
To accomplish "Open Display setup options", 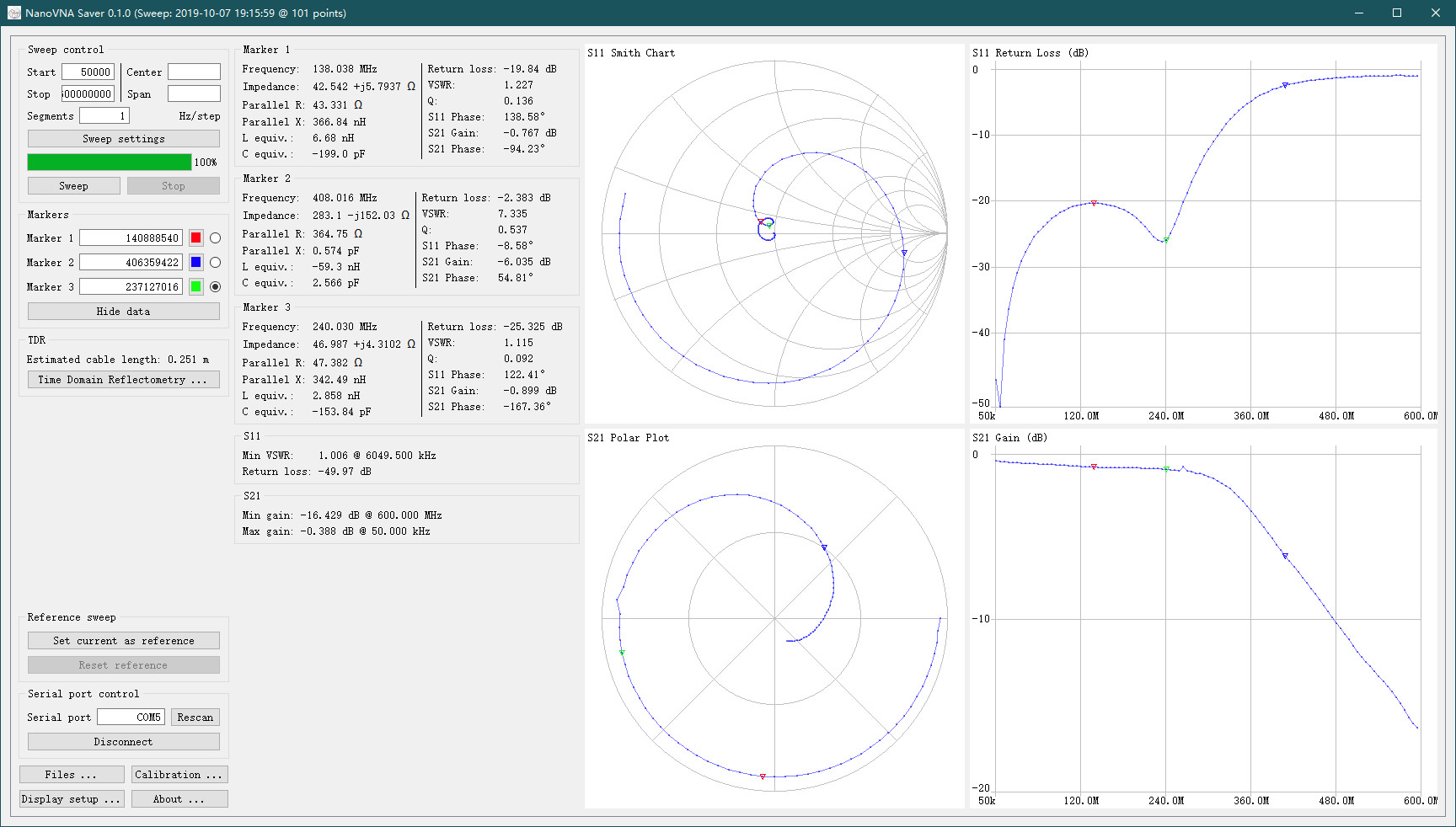I will [72, 799].
